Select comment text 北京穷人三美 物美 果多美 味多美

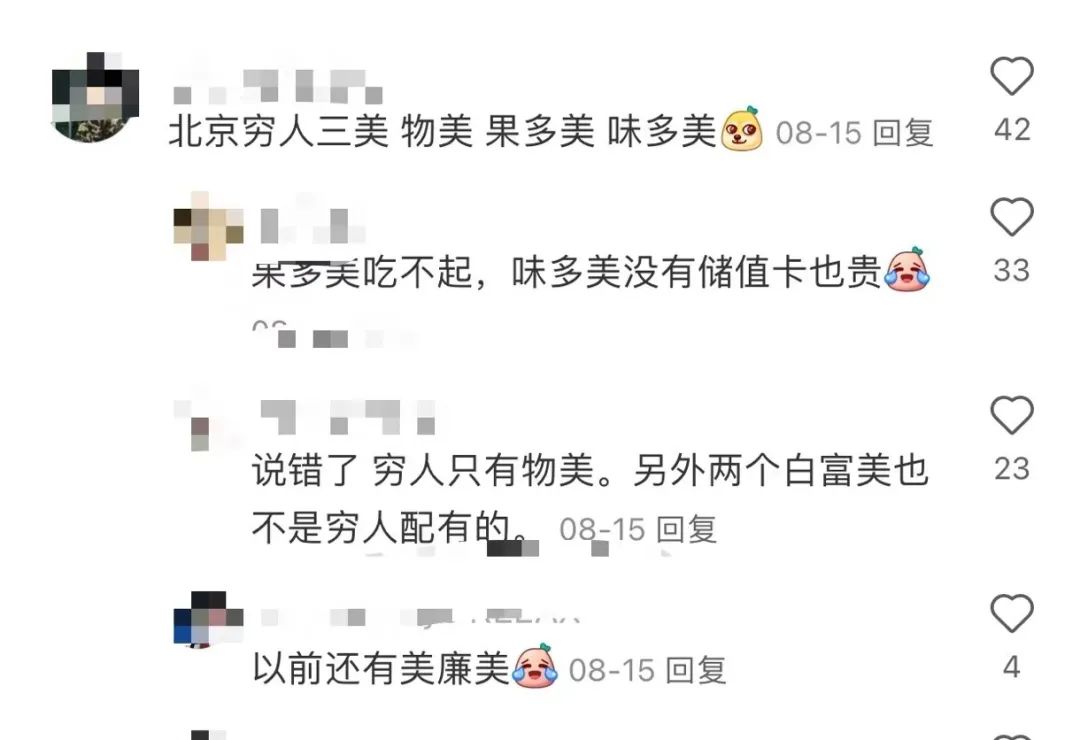(442, 131)
